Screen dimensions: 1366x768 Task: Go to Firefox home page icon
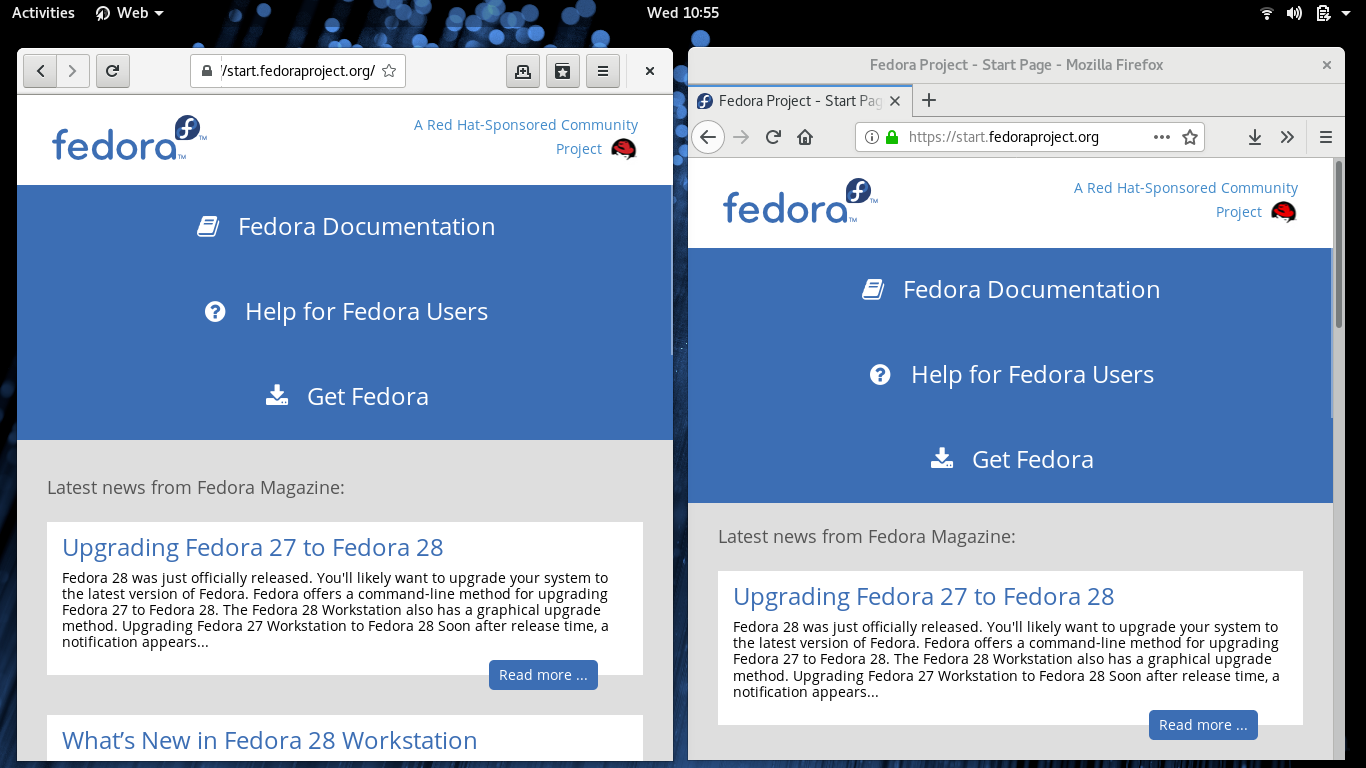tap(805, 137)
